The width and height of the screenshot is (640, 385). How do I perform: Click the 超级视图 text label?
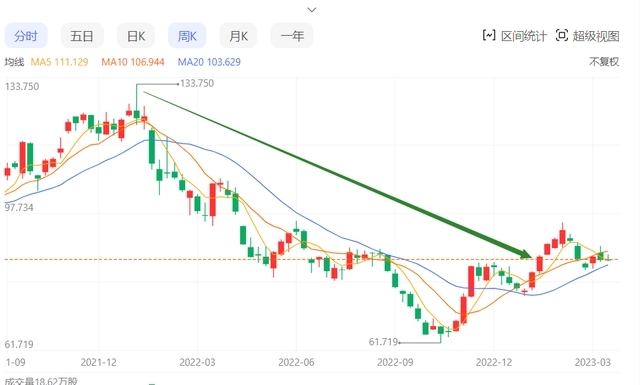click(596, 36)
